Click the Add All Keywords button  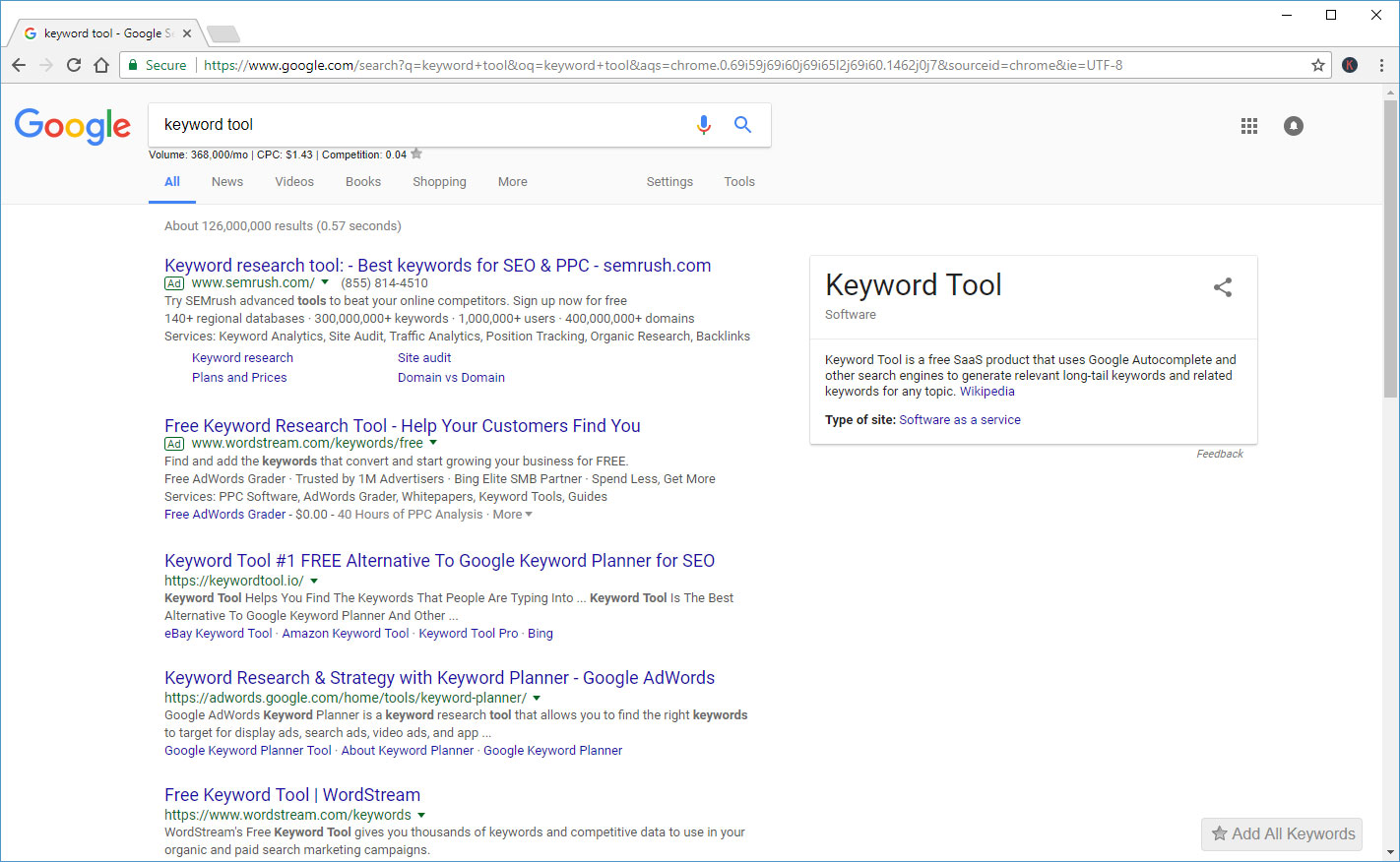click(x=1282, y=834)
